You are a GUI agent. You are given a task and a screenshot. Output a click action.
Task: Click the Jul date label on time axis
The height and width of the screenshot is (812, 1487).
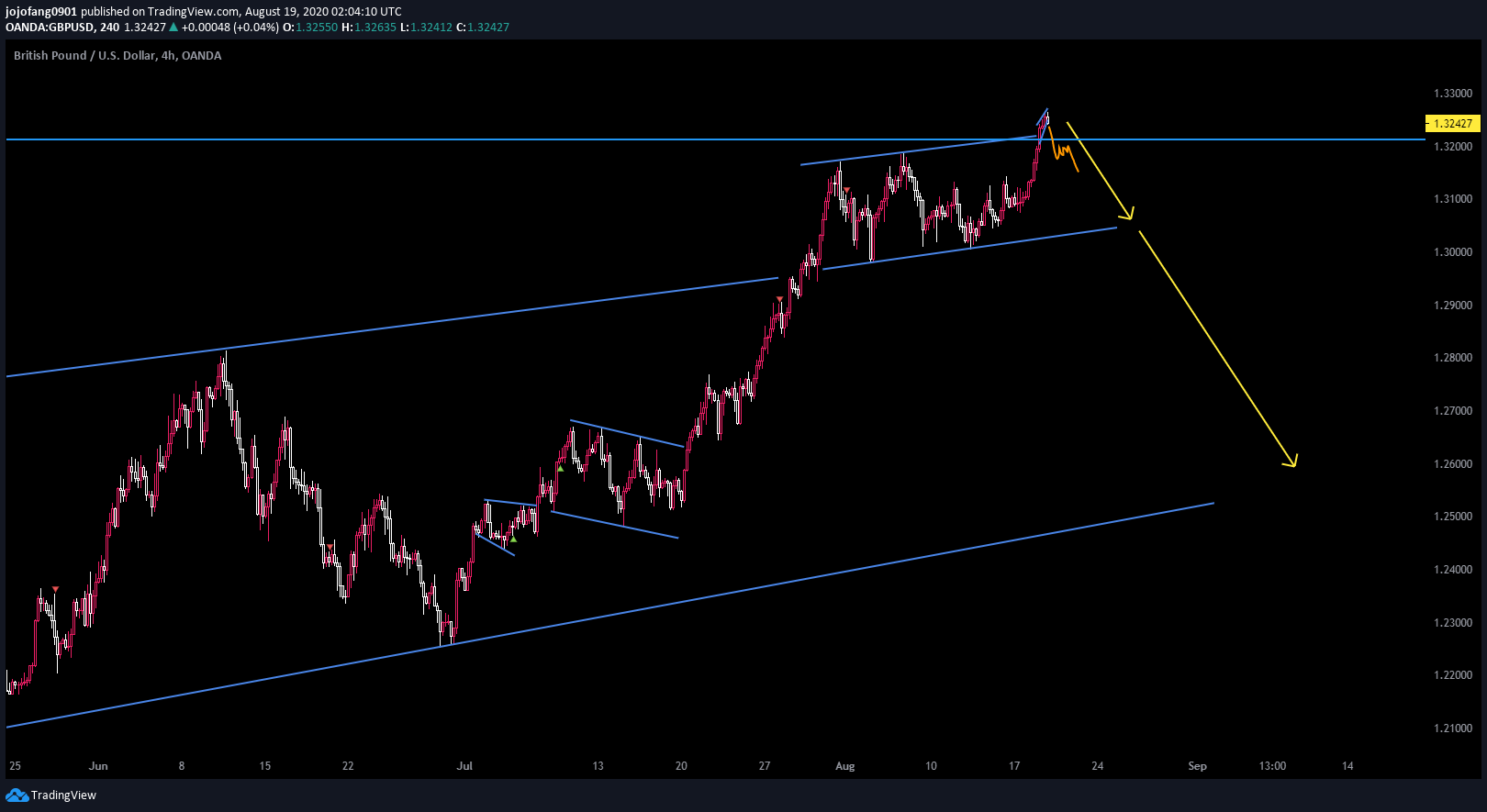coord(464,766)
